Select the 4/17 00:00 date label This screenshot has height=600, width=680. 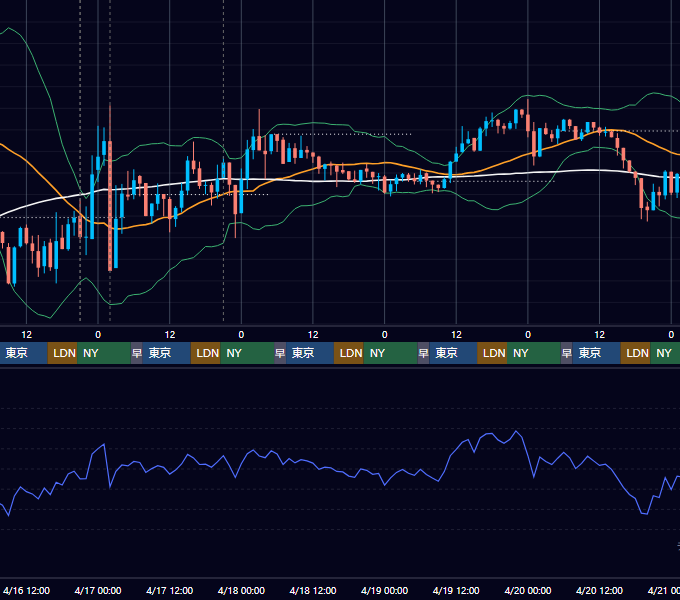coord(98,590)
